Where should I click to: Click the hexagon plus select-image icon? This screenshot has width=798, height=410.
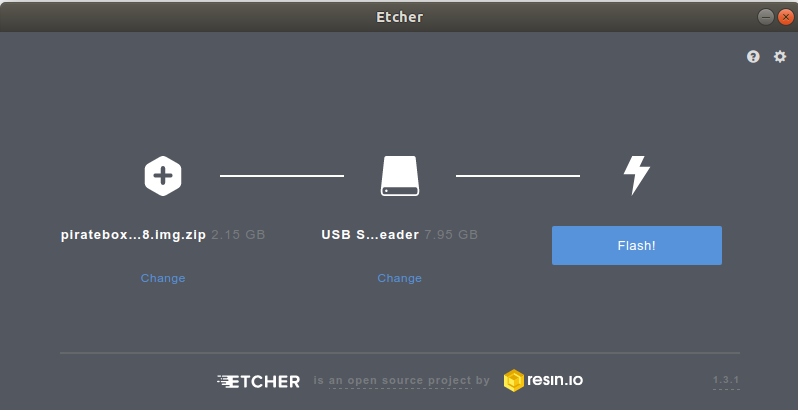[163, 176]
